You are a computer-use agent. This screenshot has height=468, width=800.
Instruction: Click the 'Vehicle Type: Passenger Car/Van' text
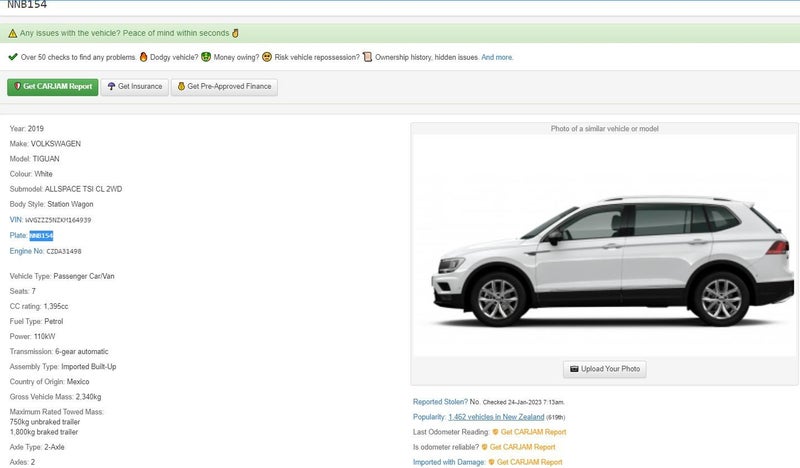coord(62,276)
